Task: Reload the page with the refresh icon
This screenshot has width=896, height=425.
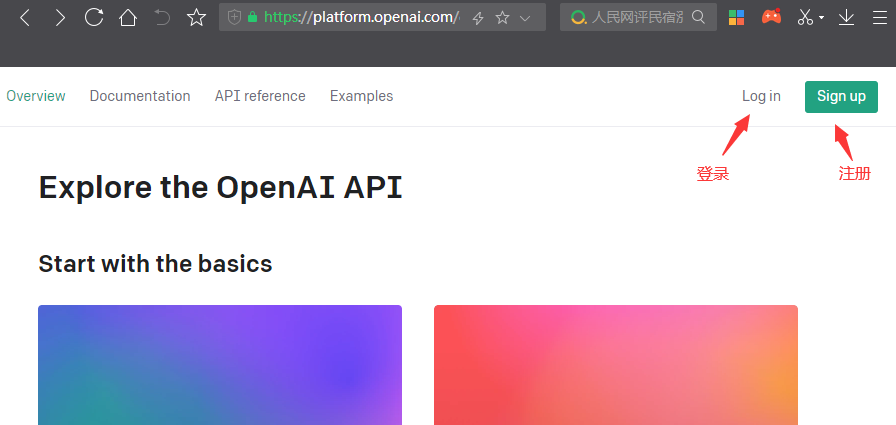Action: pyautogui.click(x=94, y=17)
